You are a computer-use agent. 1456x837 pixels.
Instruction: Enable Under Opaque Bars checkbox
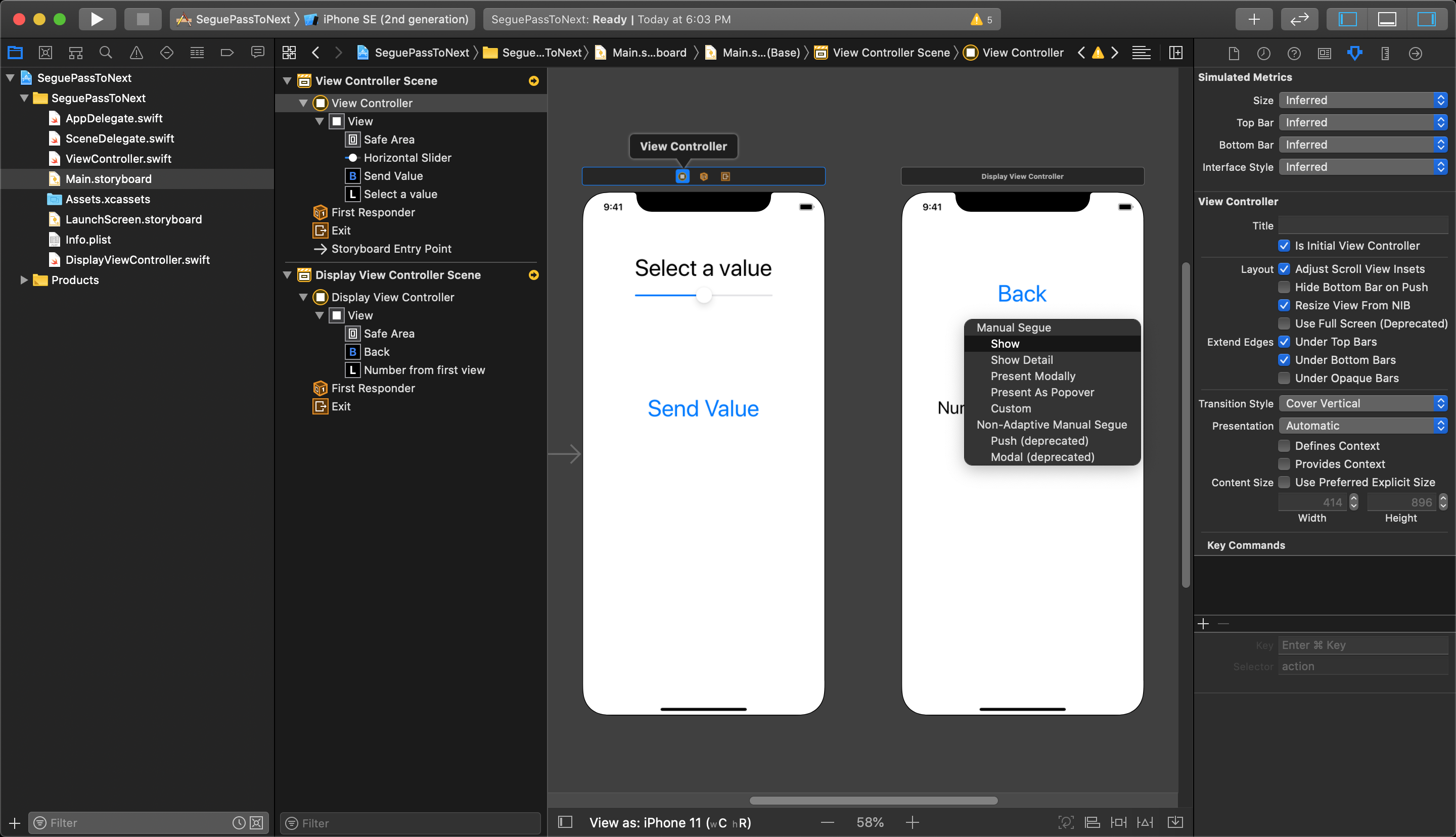click(1284, 378)
